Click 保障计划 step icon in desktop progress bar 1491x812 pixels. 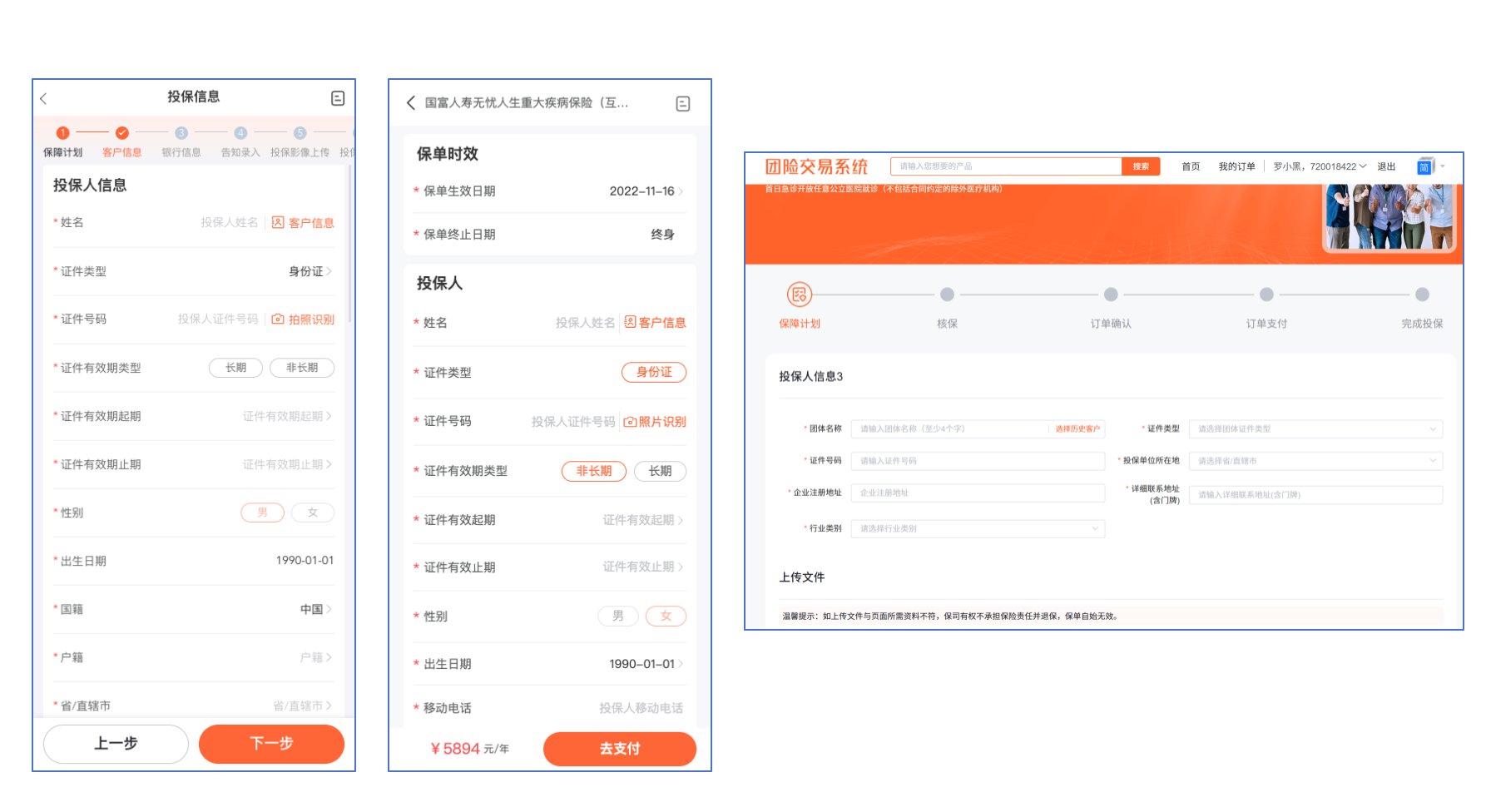(799, 295)
